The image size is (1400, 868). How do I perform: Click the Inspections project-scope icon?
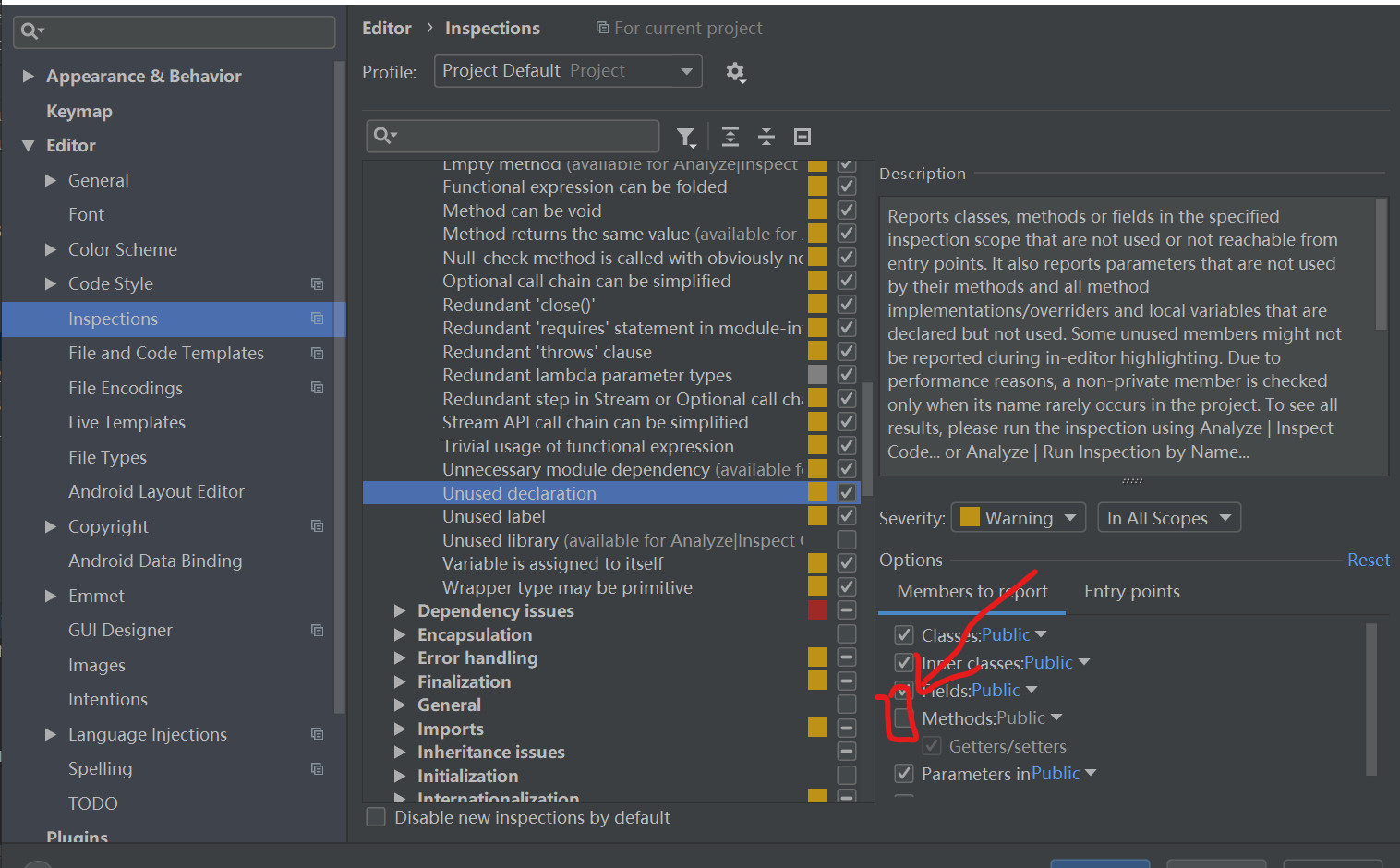point(317,319)
